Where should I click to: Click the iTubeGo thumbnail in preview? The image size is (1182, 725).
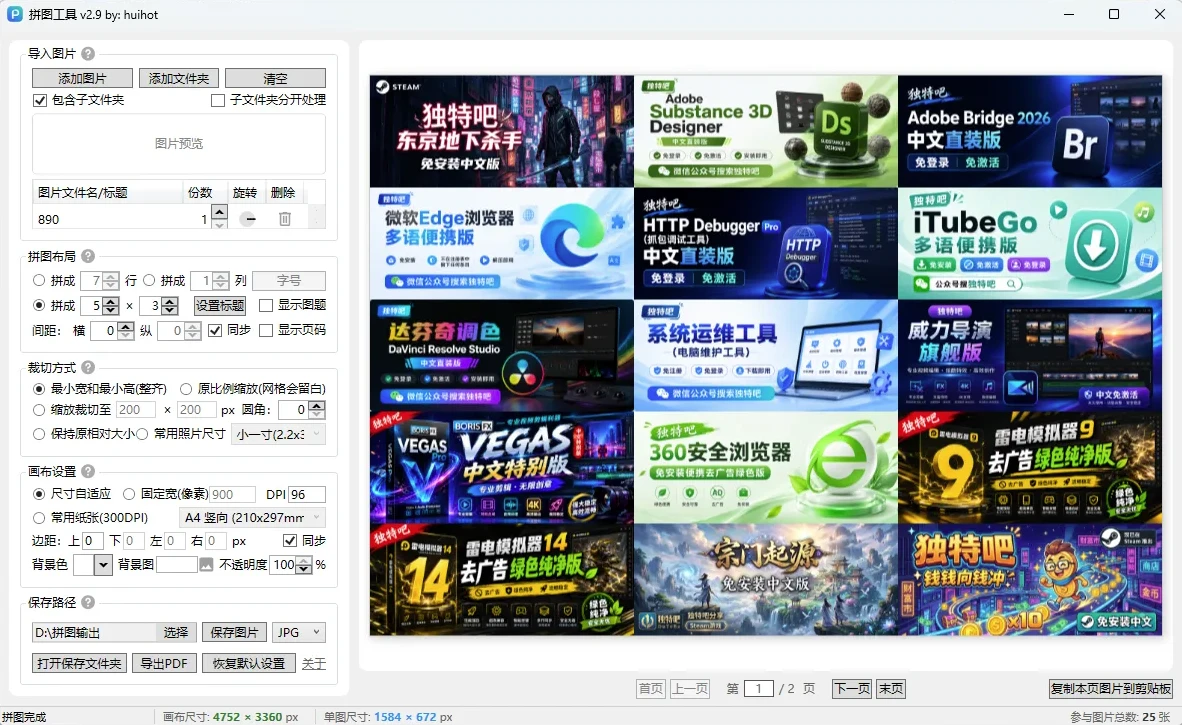(1030, 243)
